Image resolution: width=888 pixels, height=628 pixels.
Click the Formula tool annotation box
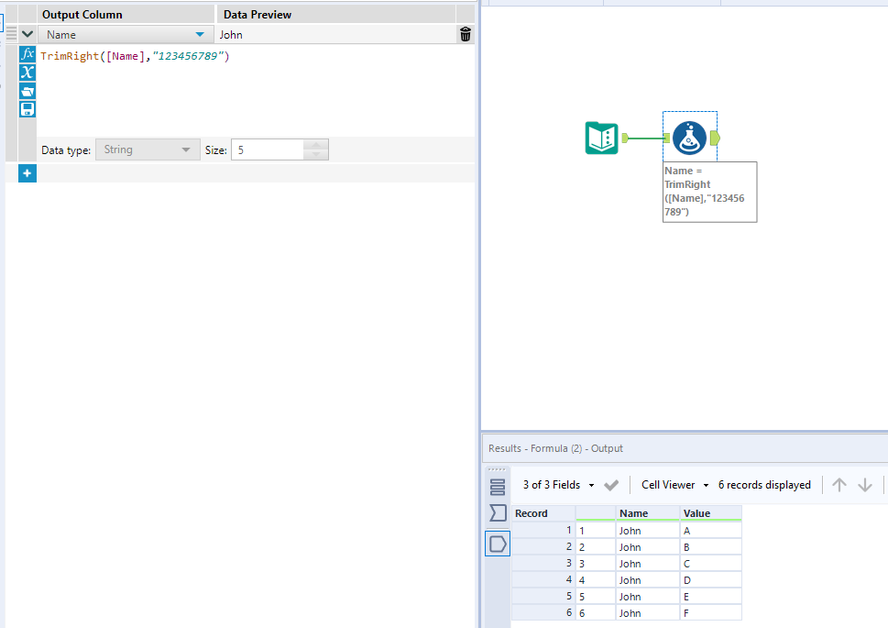click(x=710, y=191)
